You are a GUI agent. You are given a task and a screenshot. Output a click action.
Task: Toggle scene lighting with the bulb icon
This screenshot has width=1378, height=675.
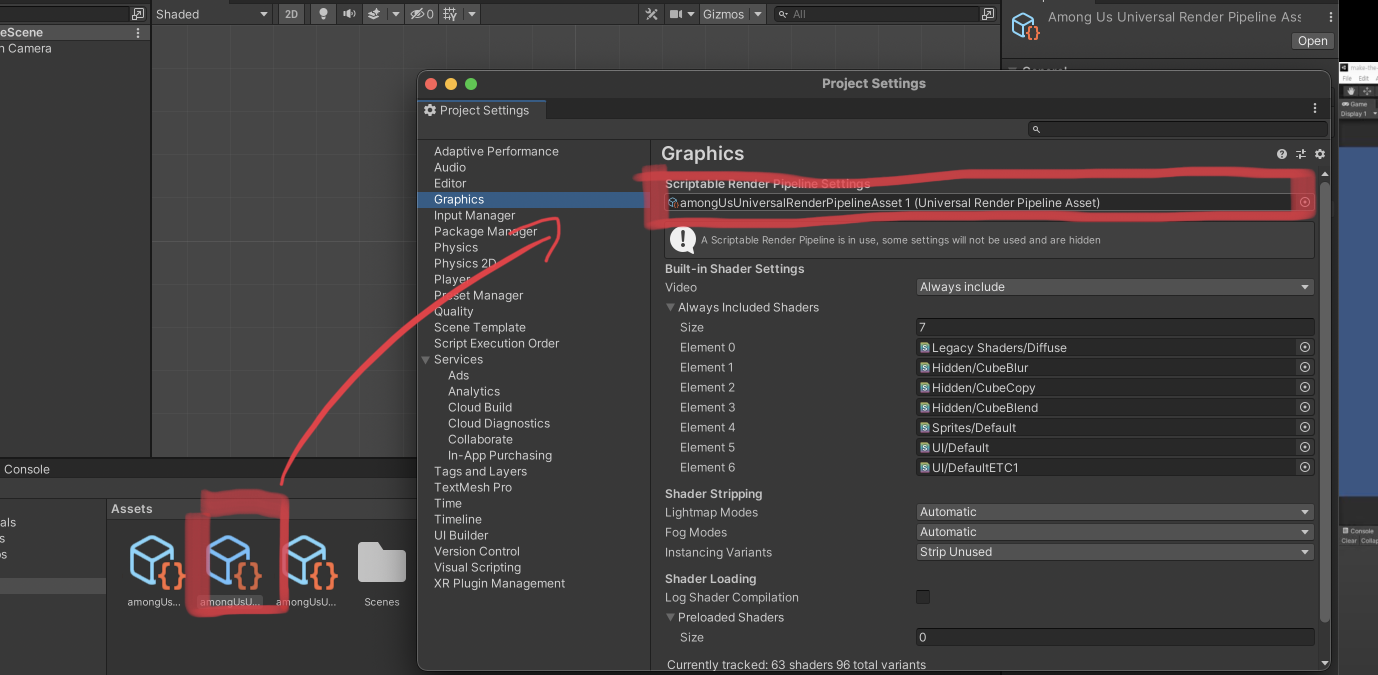coord(323,14)
